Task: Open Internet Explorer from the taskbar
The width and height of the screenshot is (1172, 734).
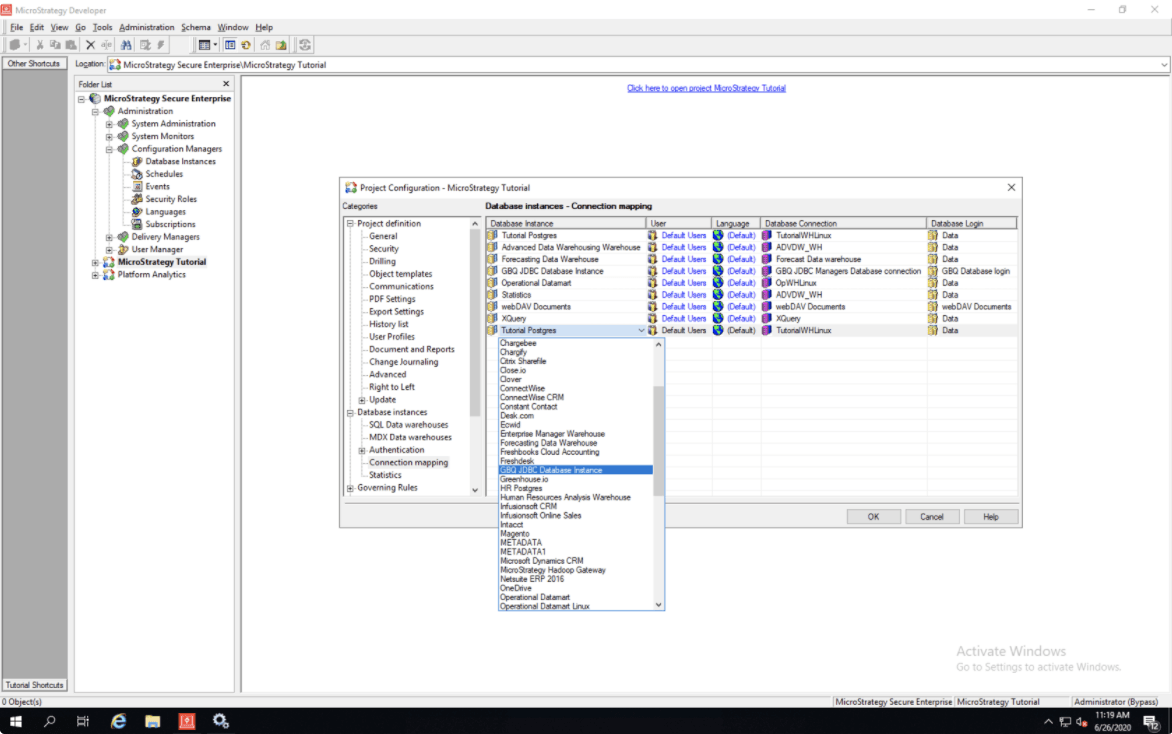Action: pos(118,721)
